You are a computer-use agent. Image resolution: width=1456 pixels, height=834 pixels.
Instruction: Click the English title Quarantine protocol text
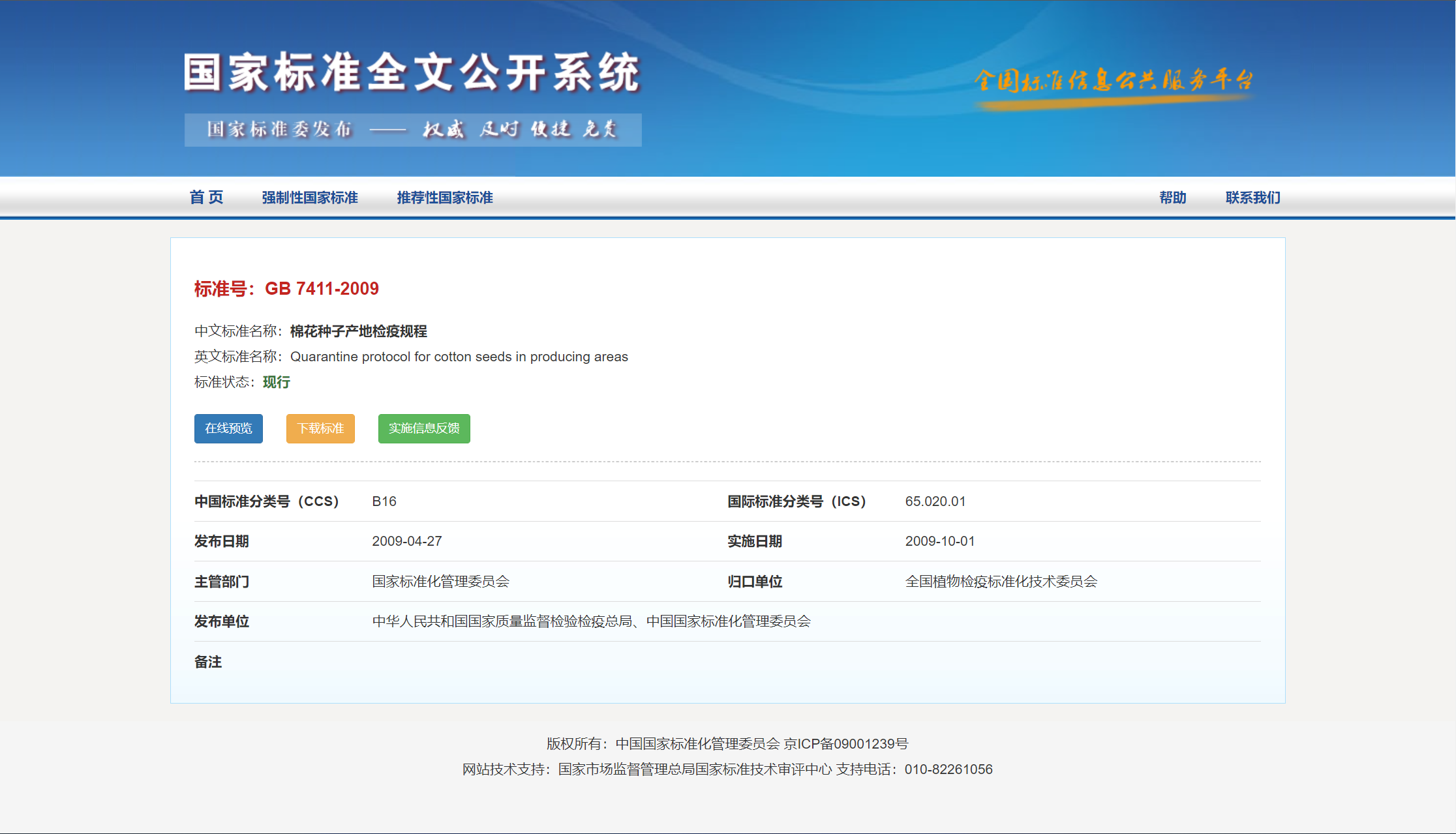(459, 357)
